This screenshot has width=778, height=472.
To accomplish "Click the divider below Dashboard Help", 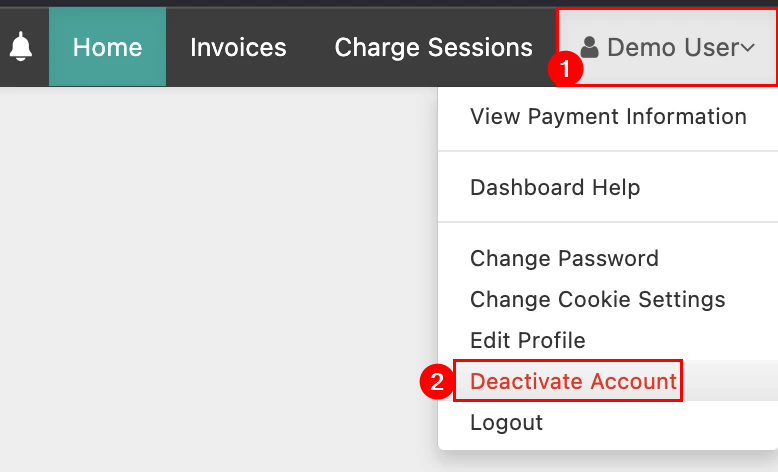I will (x=608, y=222).
